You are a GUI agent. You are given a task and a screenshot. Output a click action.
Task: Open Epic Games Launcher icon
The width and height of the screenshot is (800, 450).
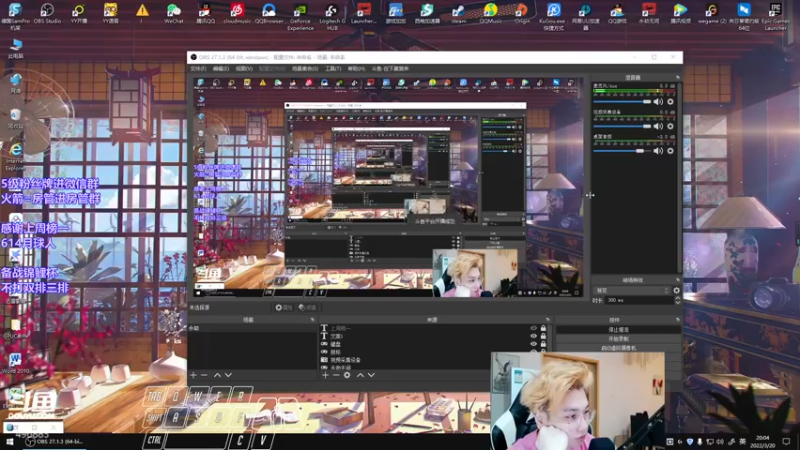[775, 16]
